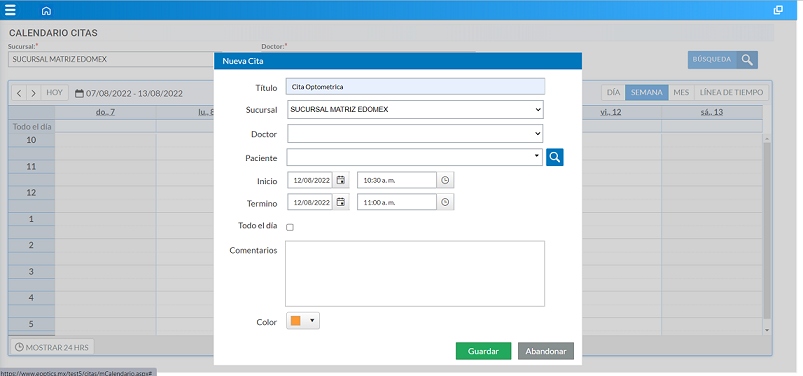Viewport: 803px width, 376px height.
Task: Search for a patient with magnifier button
Action: click(555, 157)
